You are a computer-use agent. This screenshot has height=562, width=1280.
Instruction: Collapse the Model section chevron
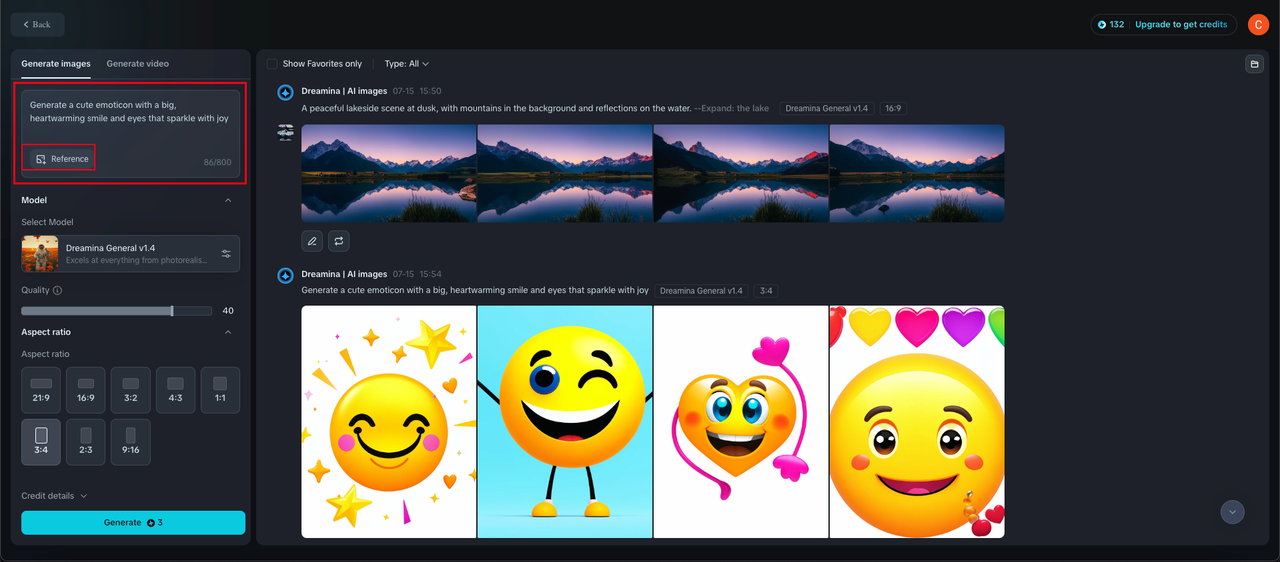tap(228, 200)
